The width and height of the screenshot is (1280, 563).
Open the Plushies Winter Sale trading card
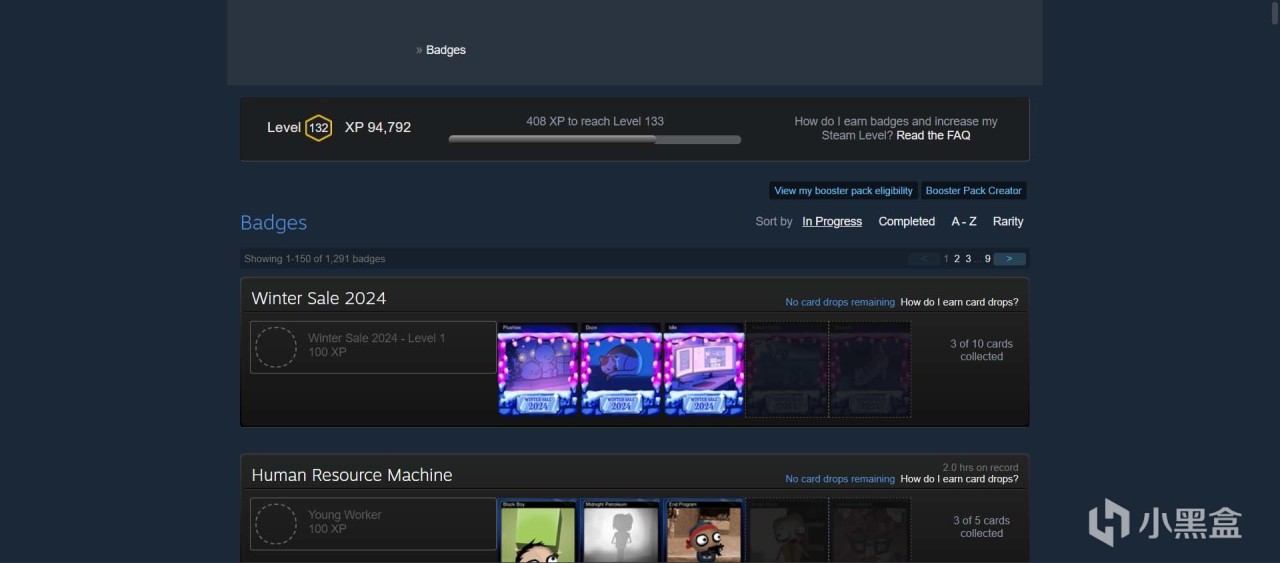pyautogui.click(x=537, y=369)
